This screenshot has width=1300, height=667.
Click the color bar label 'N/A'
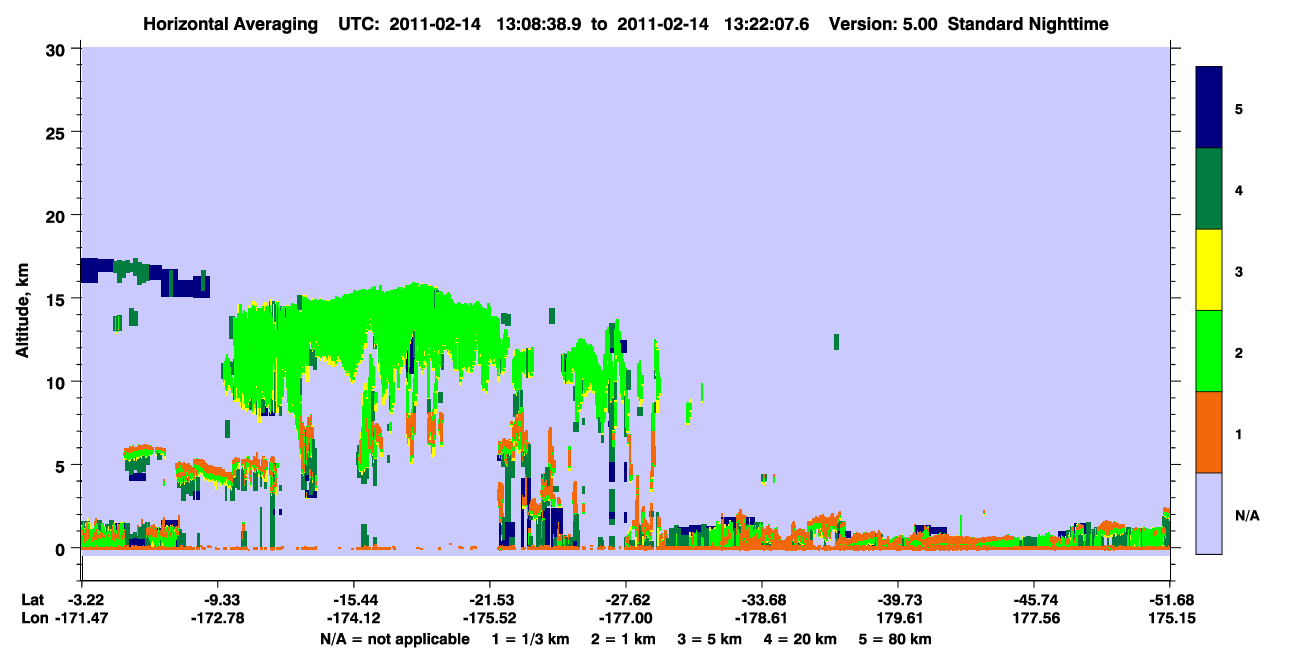pos(1246,516)
